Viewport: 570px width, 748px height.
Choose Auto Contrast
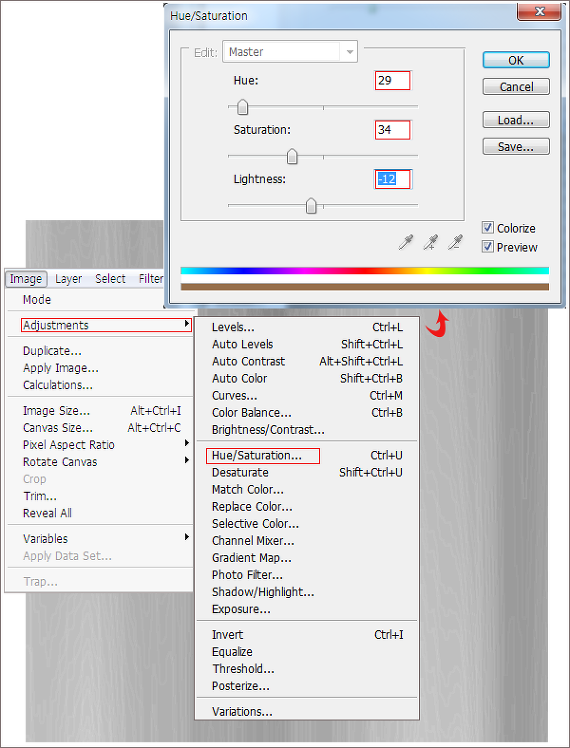(307, 362)
